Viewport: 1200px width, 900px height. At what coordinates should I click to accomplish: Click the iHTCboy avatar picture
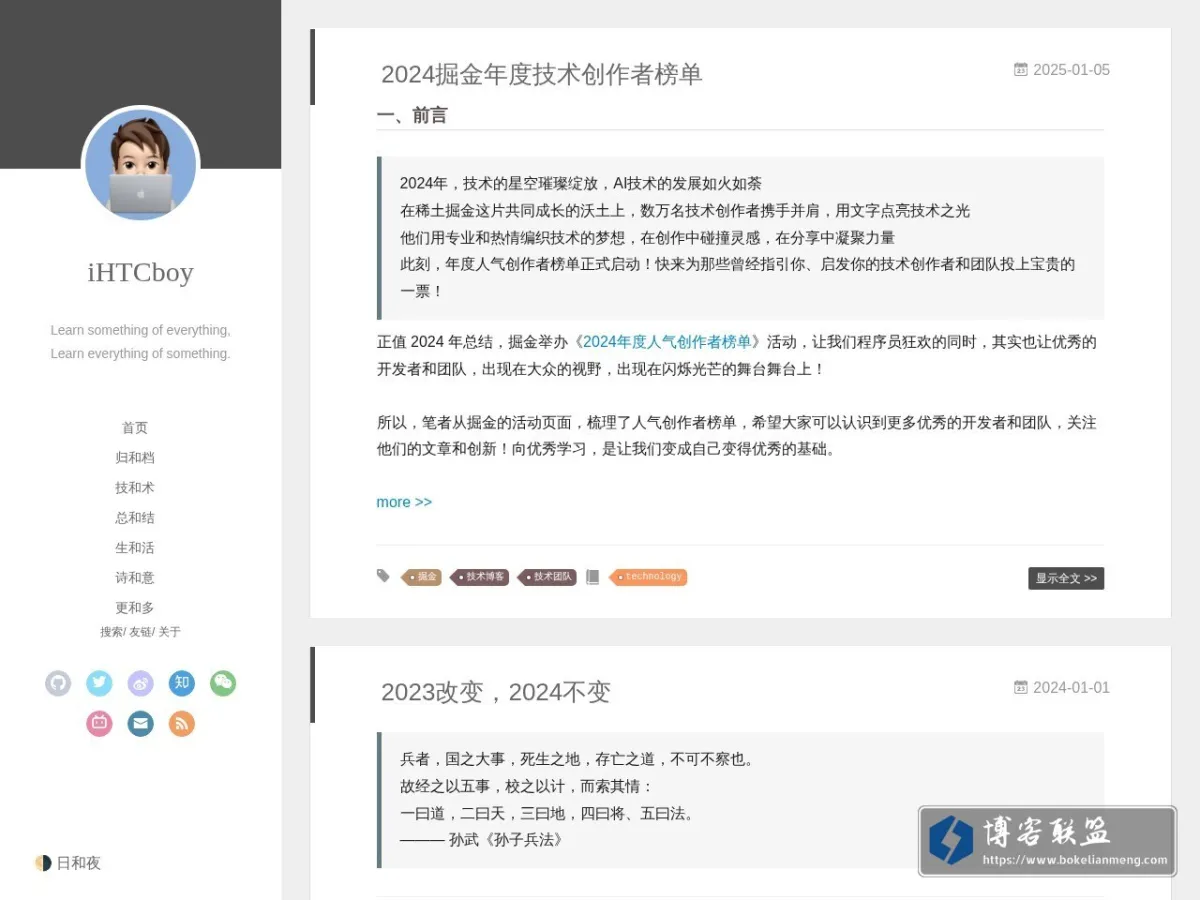pos(140,165)
